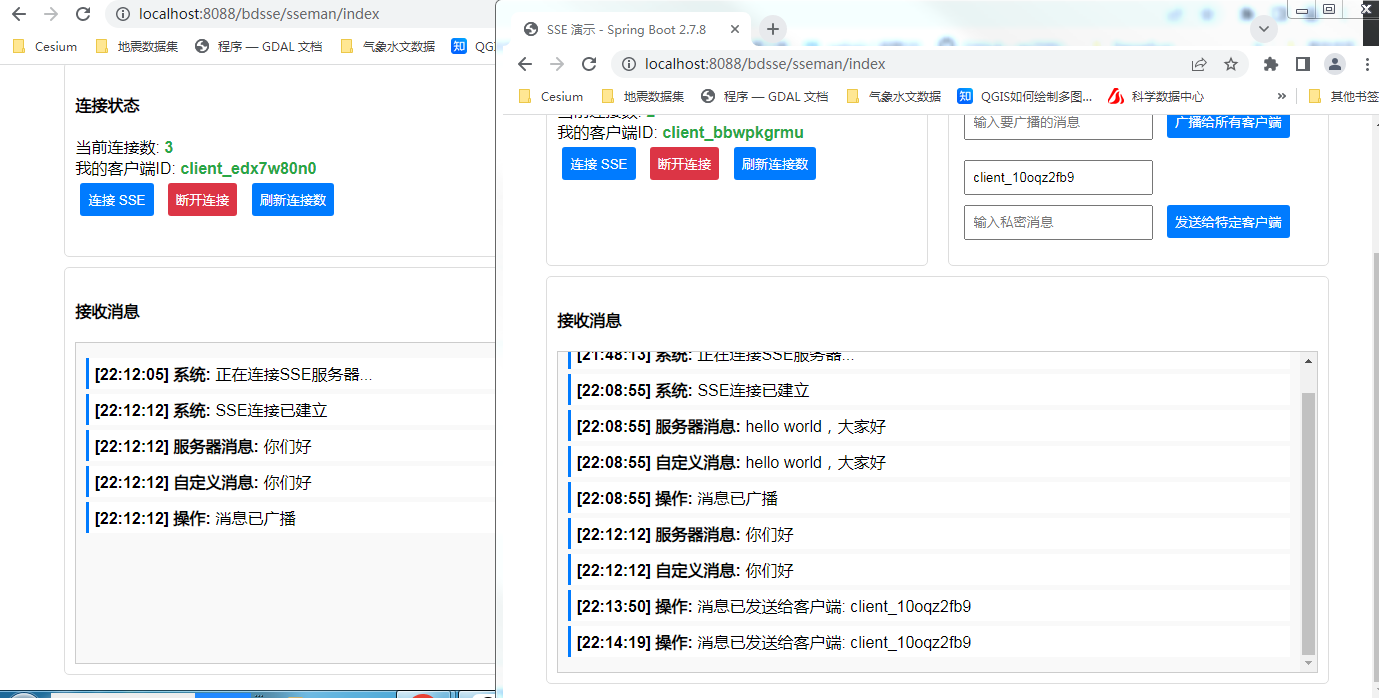1379x698 pixels.
Task: Click 22:08:55 自定义消息 hello world row
Action: (x=929, y=462)
